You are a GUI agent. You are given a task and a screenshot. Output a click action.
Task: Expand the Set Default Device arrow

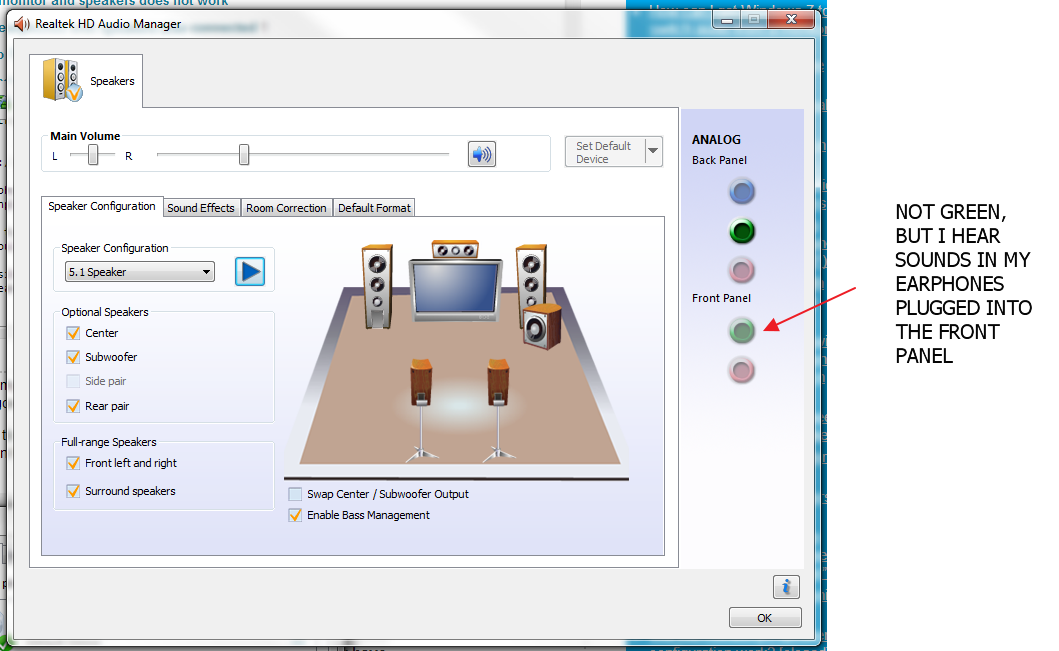point(653,151)
